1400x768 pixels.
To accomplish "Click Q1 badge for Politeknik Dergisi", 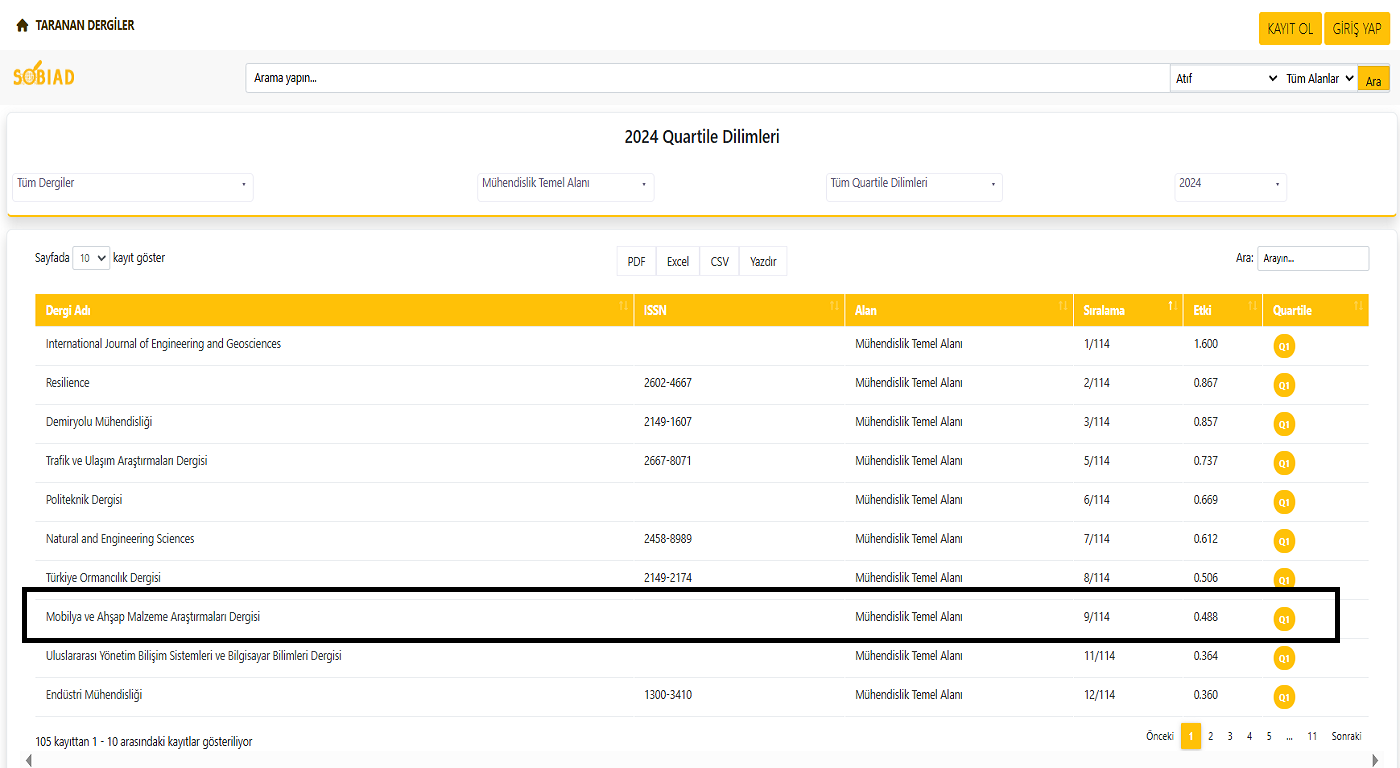I will click(1284, 502).
